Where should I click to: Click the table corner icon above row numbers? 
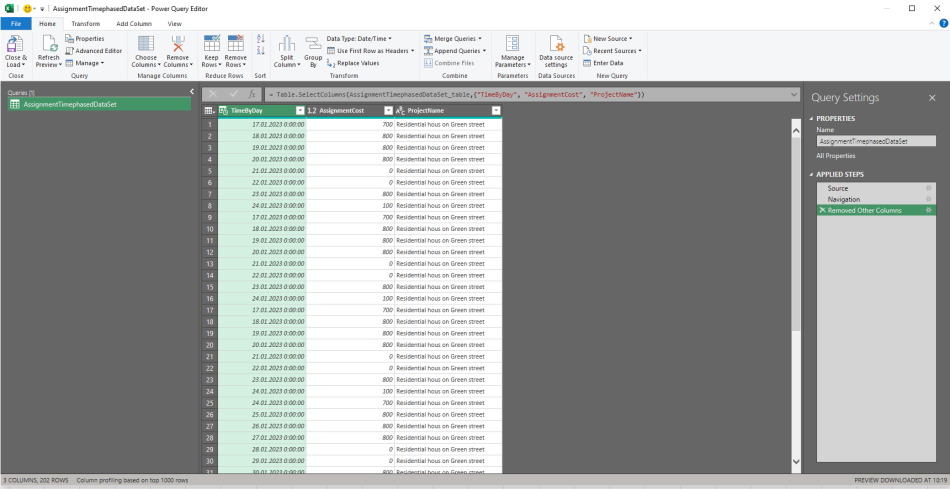[x=209, y=111]
